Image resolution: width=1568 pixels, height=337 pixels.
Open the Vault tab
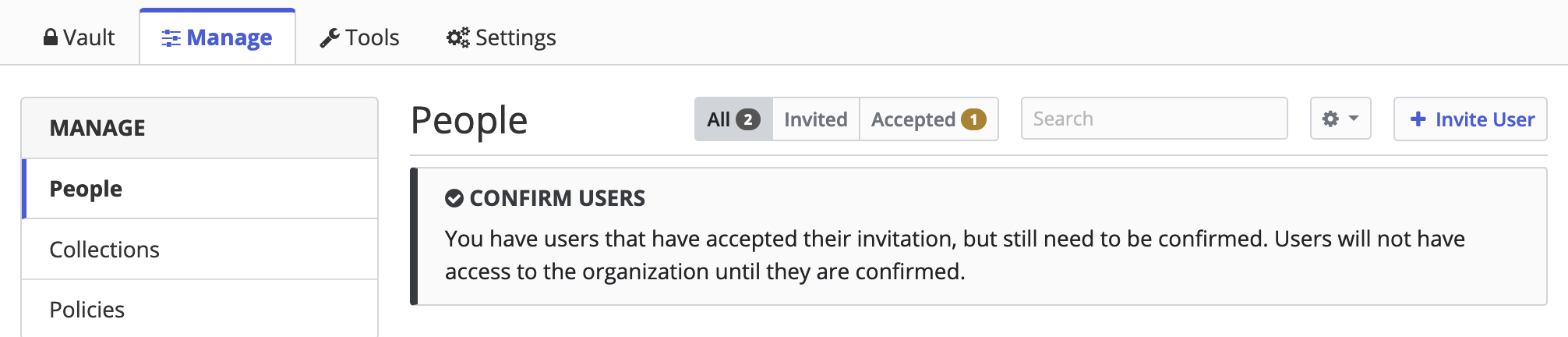click(x=79, y=37)
